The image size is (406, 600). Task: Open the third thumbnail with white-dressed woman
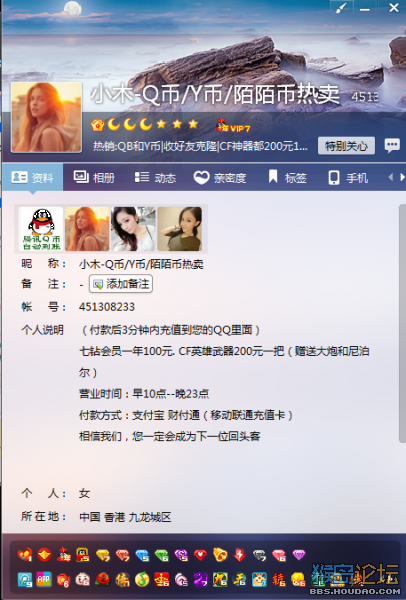(133, 229)
